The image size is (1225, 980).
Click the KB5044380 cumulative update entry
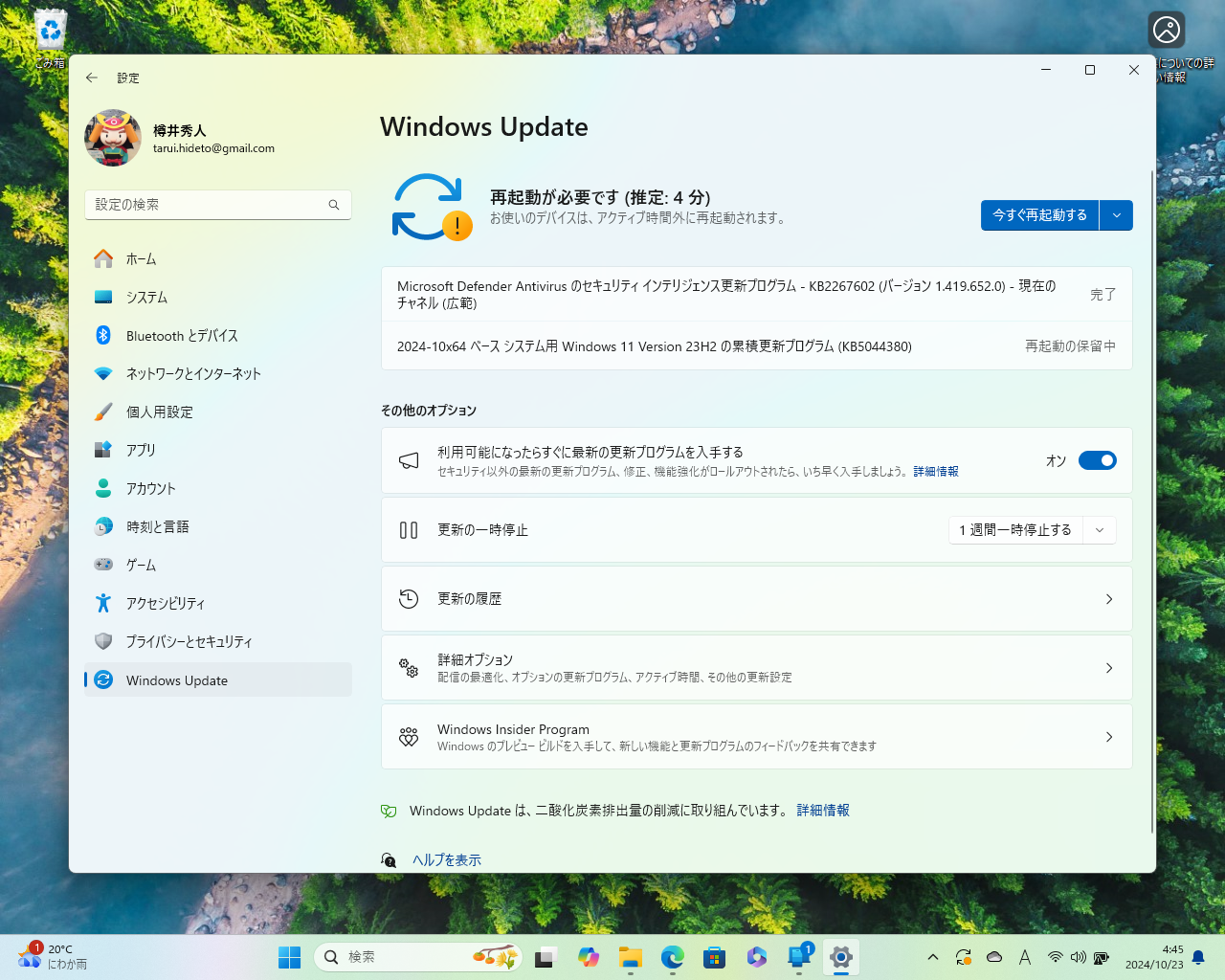pos(757,346)
